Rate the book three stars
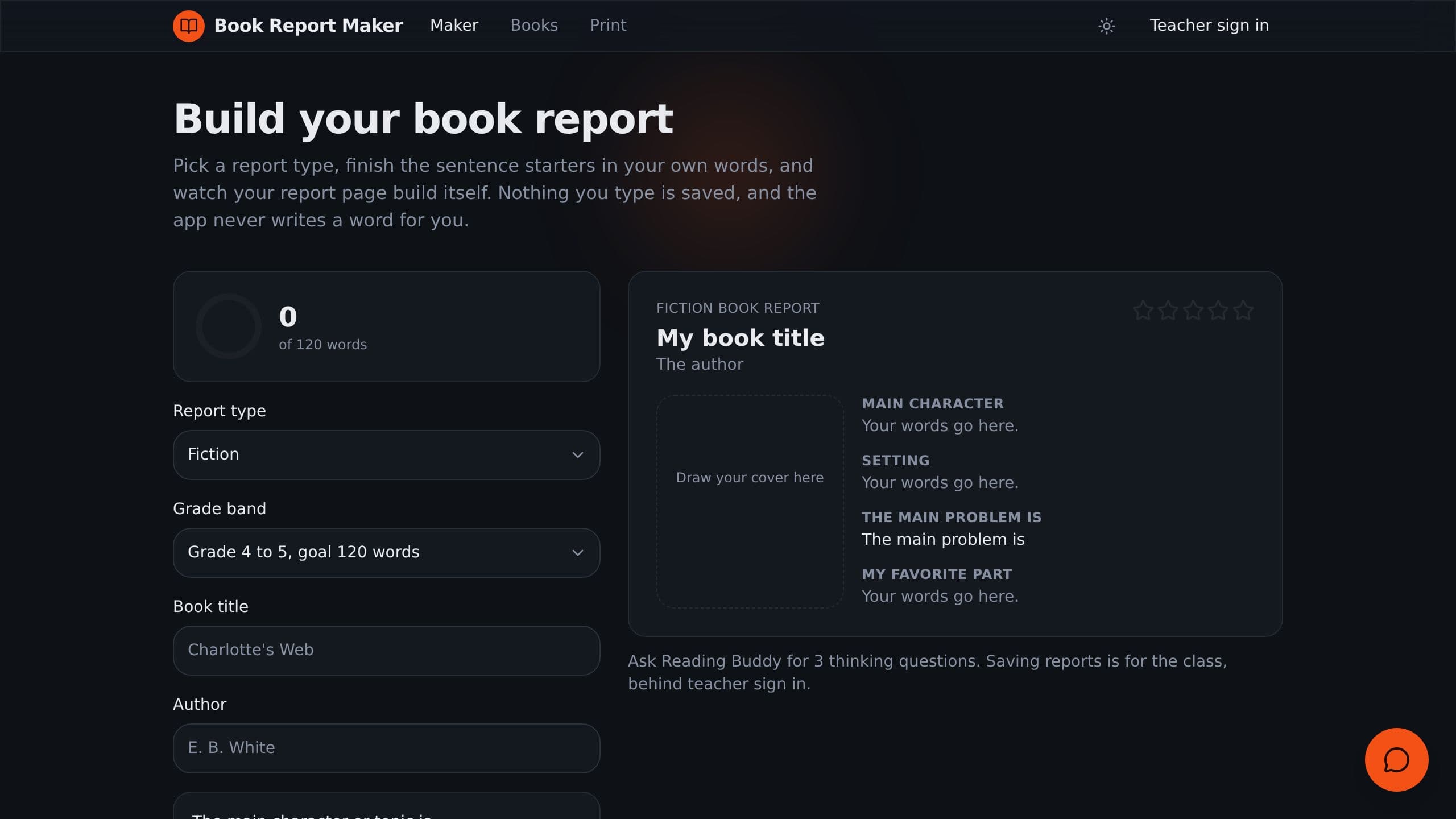 click(1193, 311)
